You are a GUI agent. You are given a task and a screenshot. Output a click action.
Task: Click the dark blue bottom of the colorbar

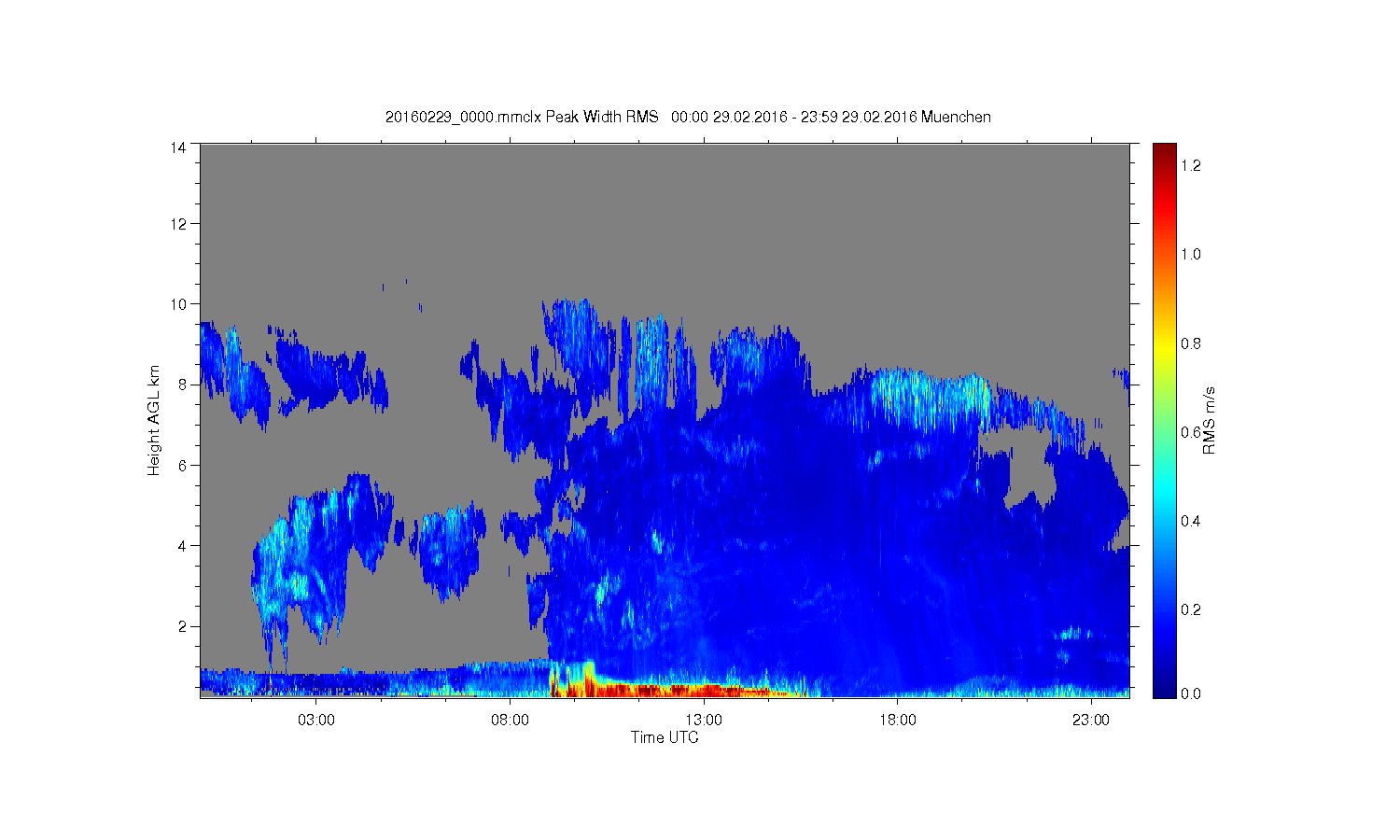1164,688
